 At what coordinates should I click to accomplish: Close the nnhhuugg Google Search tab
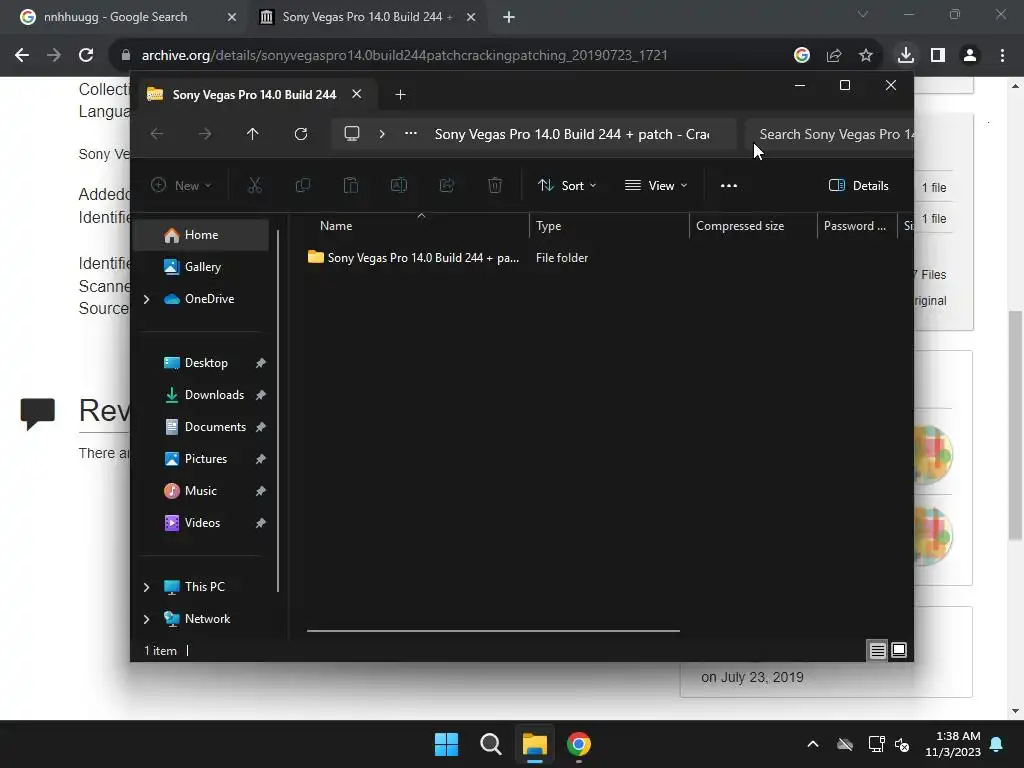pos(232,18)
